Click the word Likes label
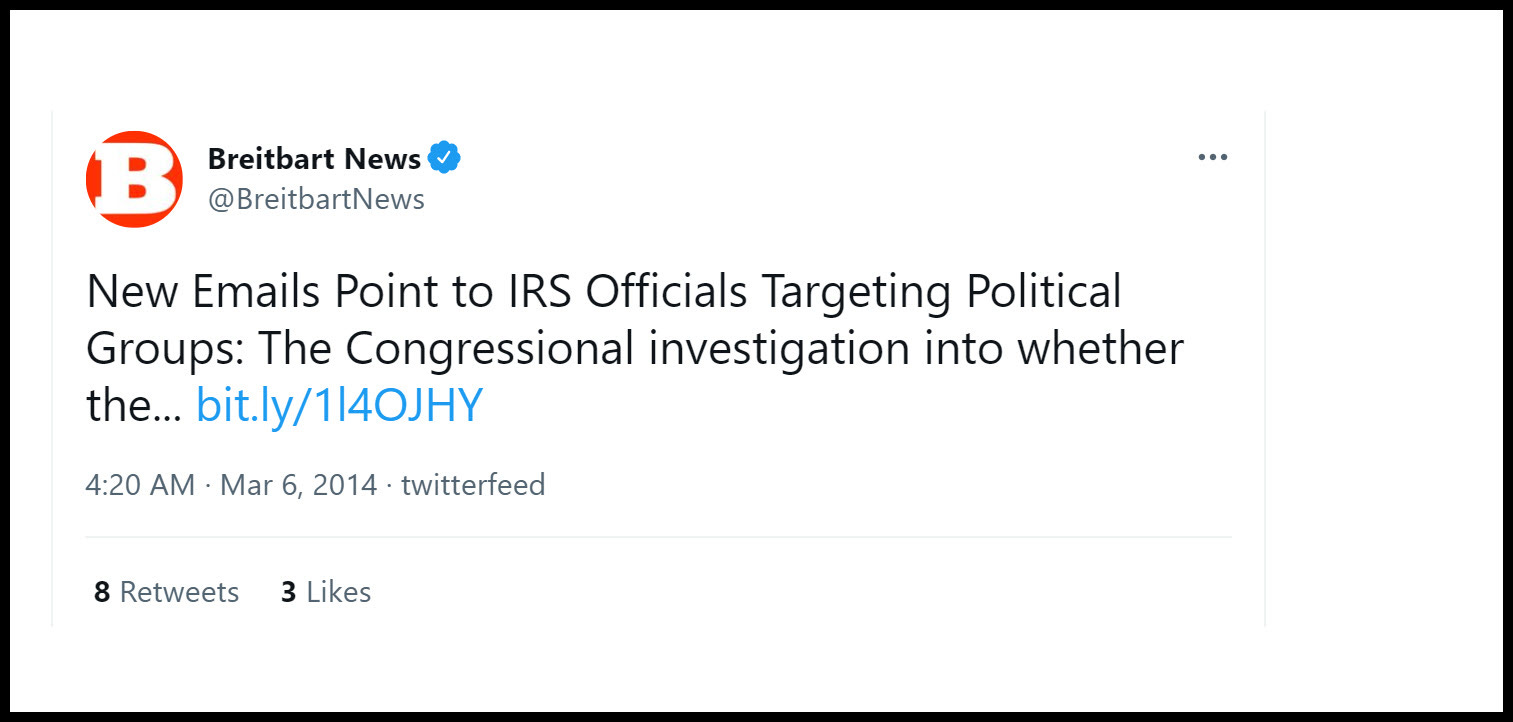 tap(339, 592)
